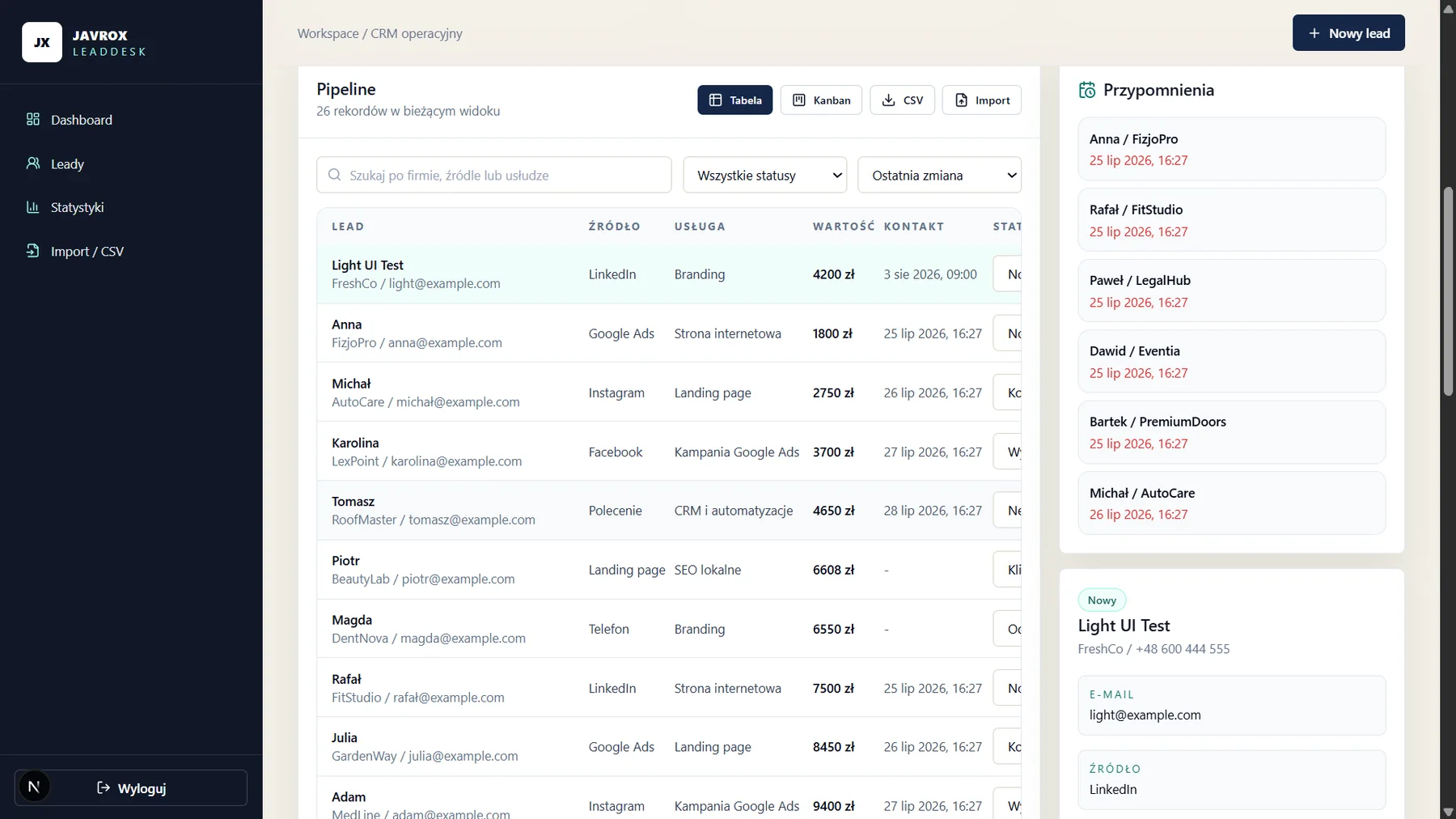Click the Import button in Pipeline header
Image resolution: width=1456 pixels, height=819 pixels.
pos(982,100)
